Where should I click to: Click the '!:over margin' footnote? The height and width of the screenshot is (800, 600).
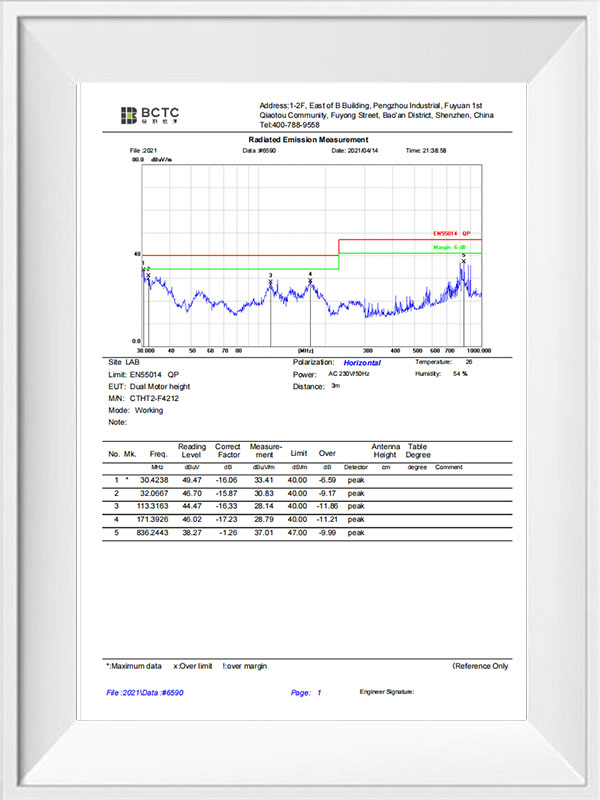coord(245,666)
